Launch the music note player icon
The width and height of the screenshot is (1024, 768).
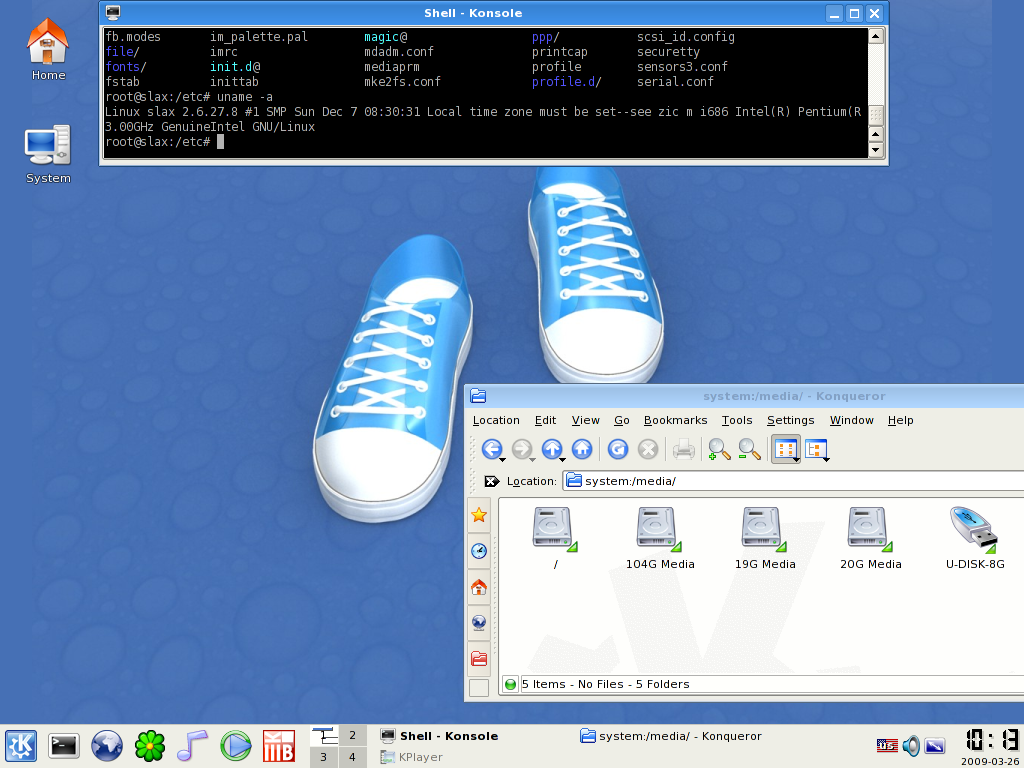(x=192, y=746)
